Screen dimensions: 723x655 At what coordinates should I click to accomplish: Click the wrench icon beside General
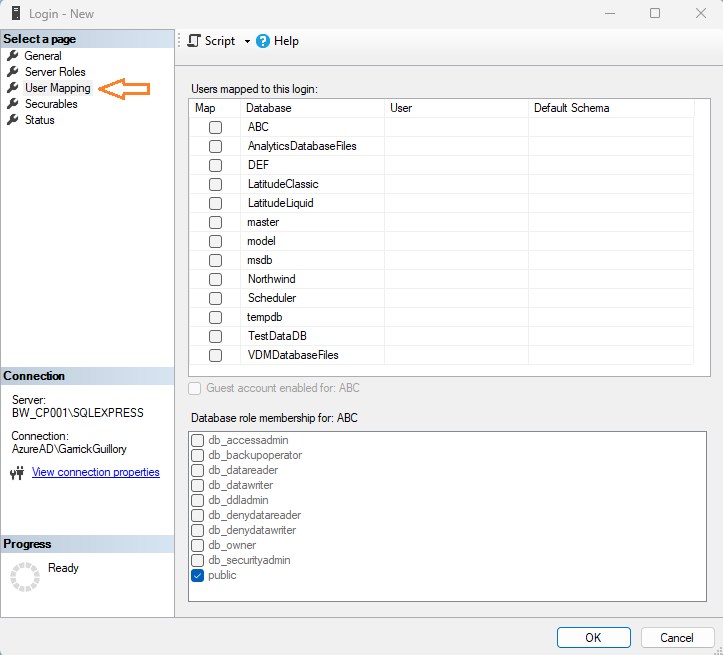click(x=13, y=56)
